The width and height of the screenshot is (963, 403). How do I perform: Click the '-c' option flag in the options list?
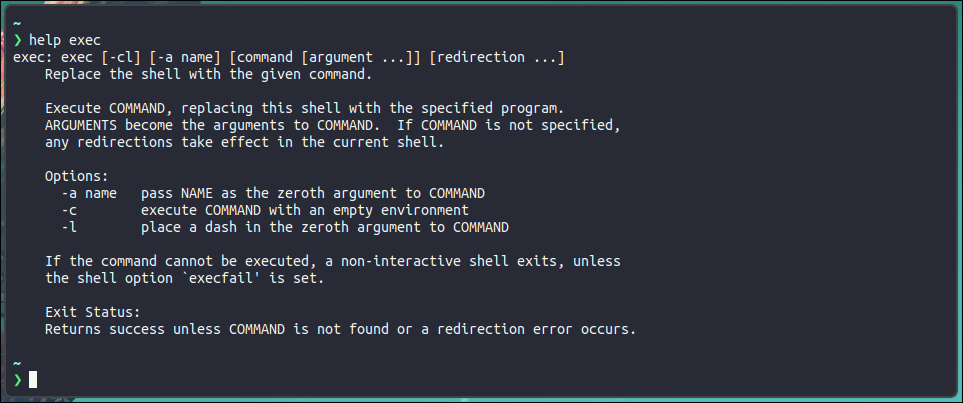(x=69, y=210)
